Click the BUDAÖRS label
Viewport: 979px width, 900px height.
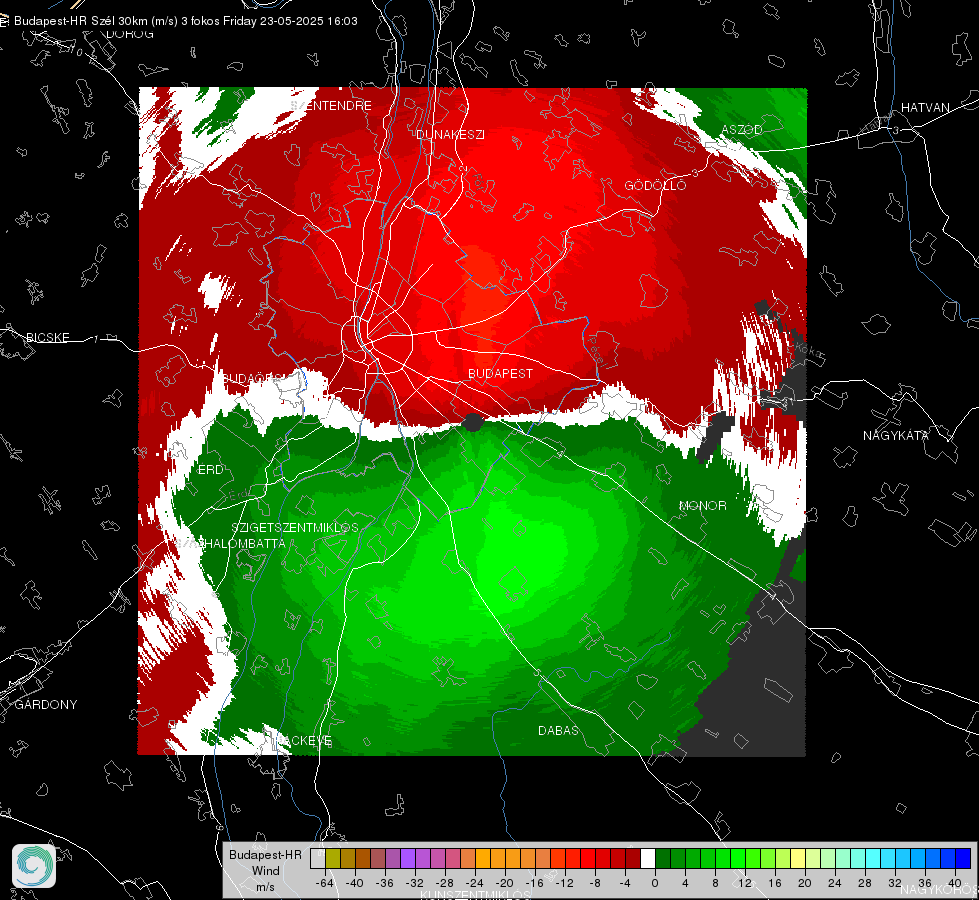255,378
